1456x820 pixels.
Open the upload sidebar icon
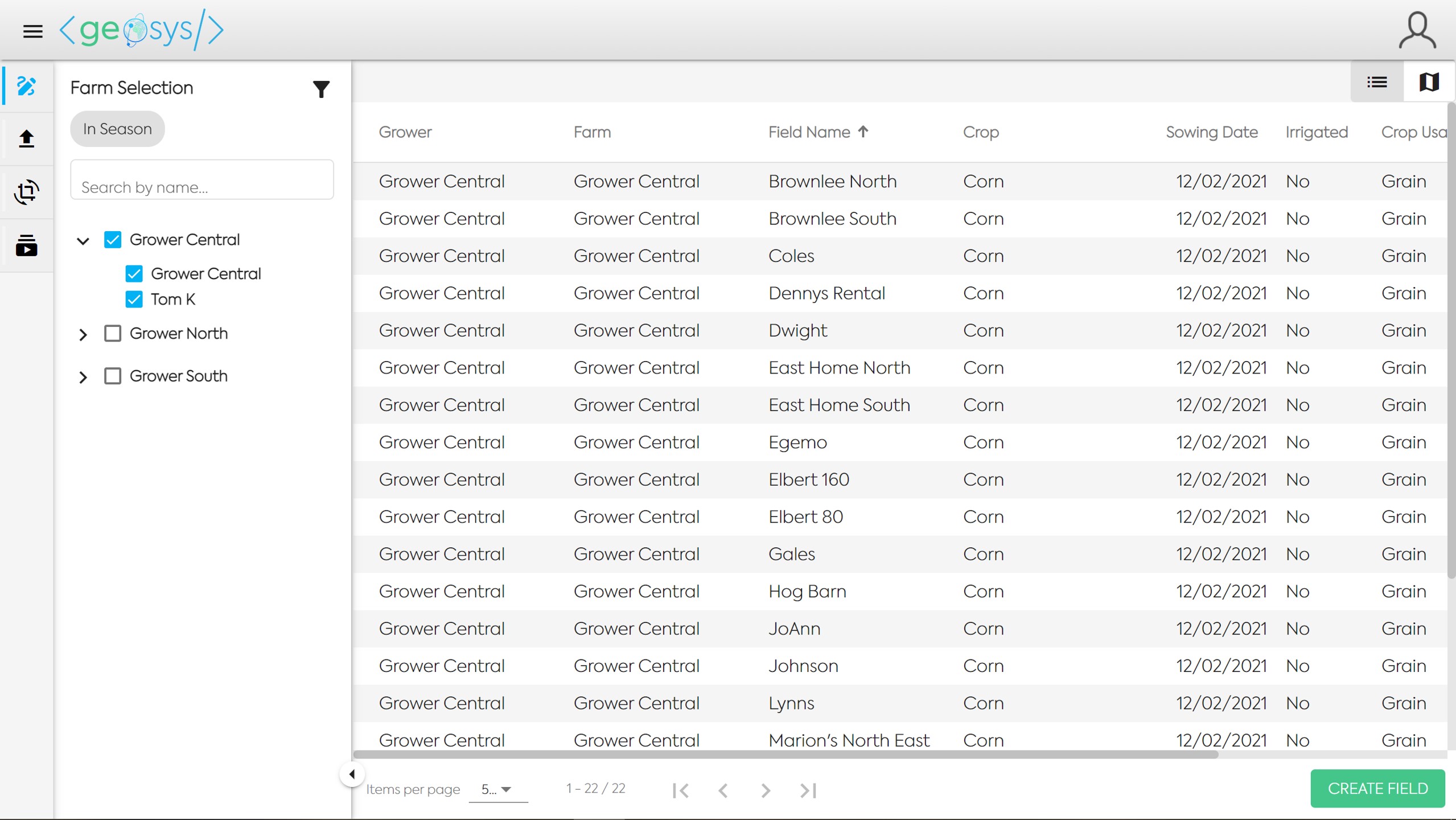click(x=27, y=138)
